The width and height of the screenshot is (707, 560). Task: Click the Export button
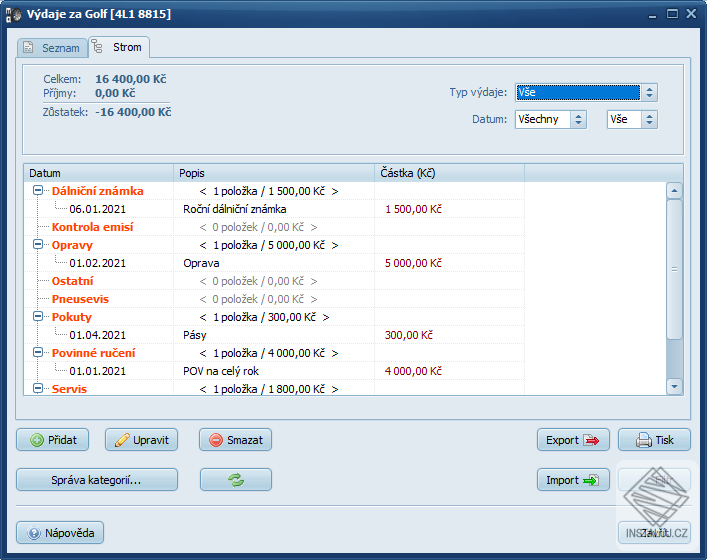coord(573,440)
